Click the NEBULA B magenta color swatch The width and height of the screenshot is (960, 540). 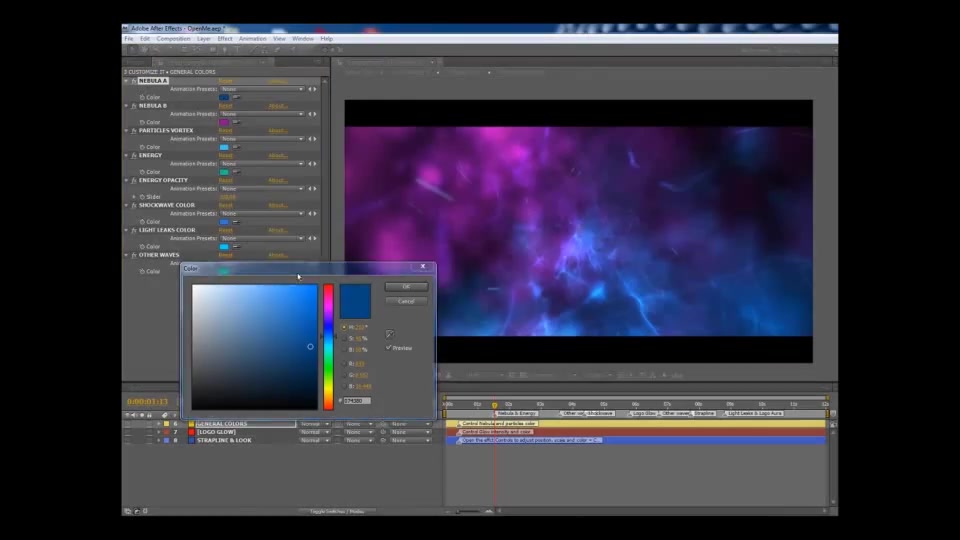(224, 122)
